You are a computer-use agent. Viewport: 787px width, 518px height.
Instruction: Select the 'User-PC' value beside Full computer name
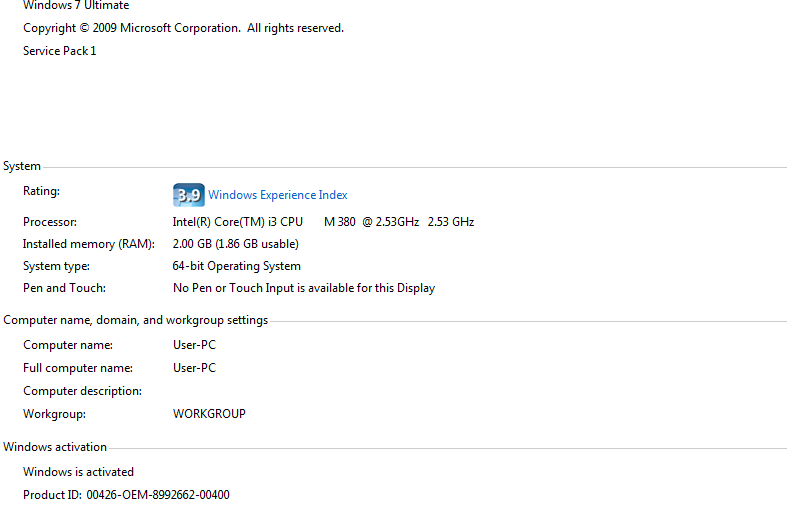(x=194, y=368)
